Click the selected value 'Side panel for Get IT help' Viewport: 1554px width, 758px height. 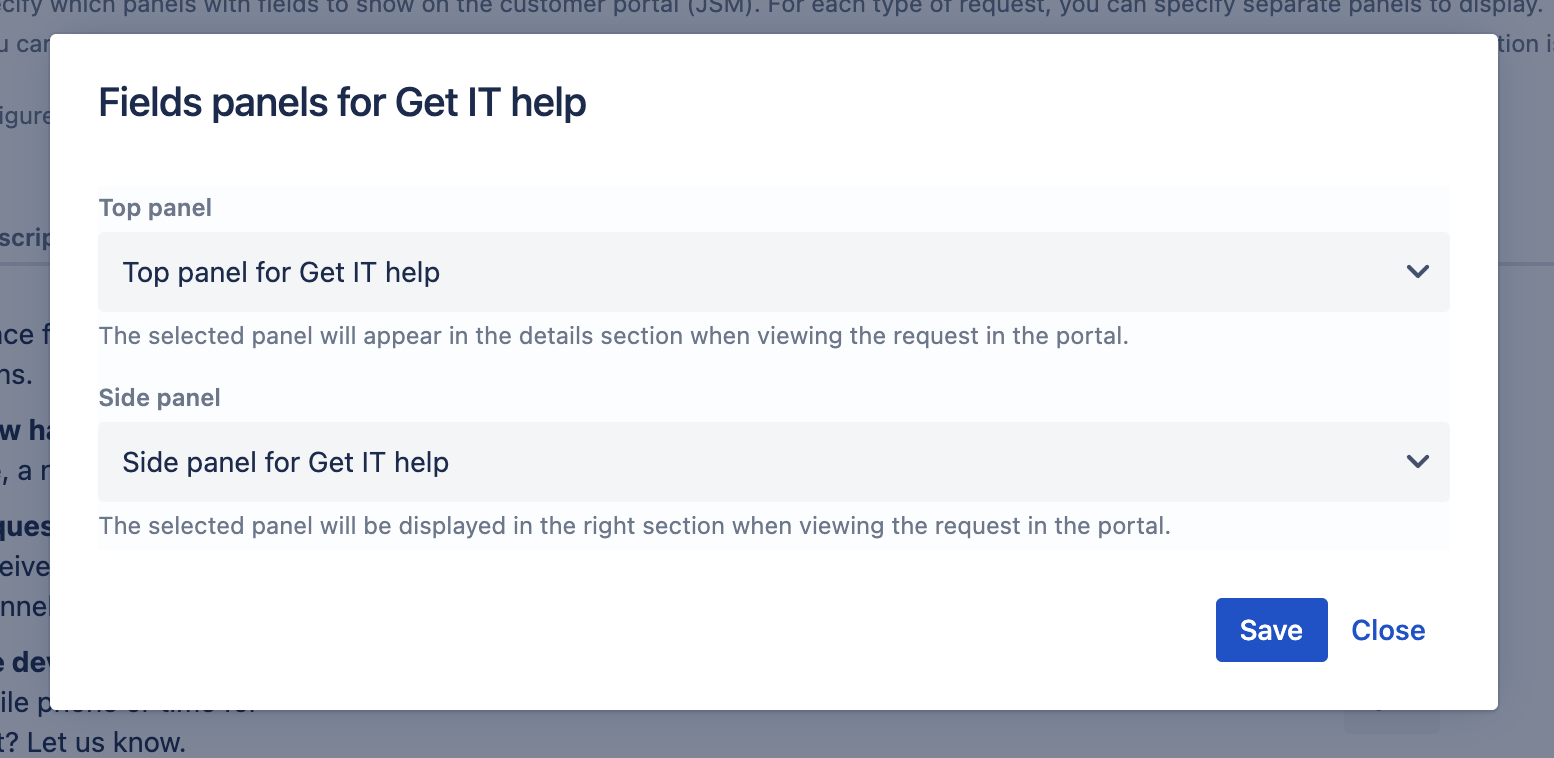tap(285, 462)
